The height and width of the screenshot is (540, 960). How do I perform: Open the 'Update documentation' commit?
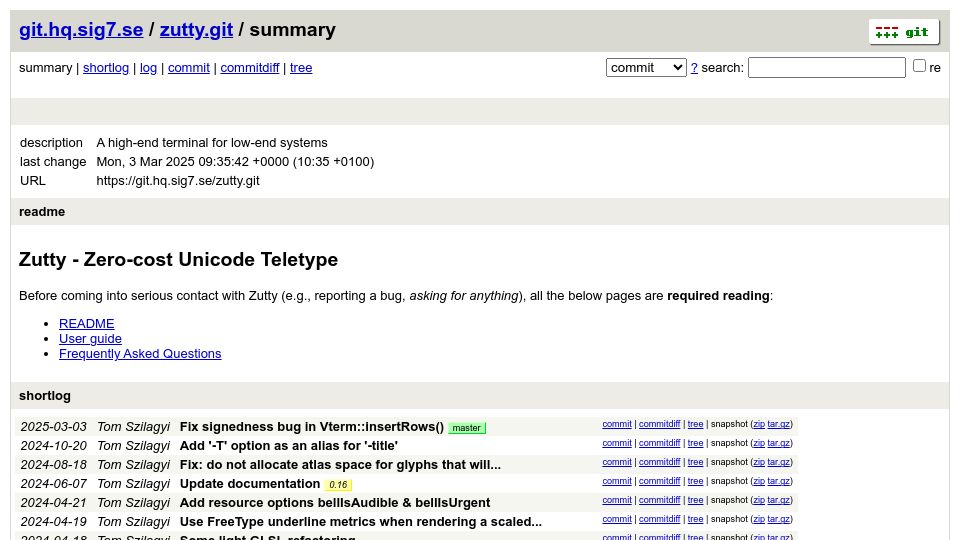250,484
